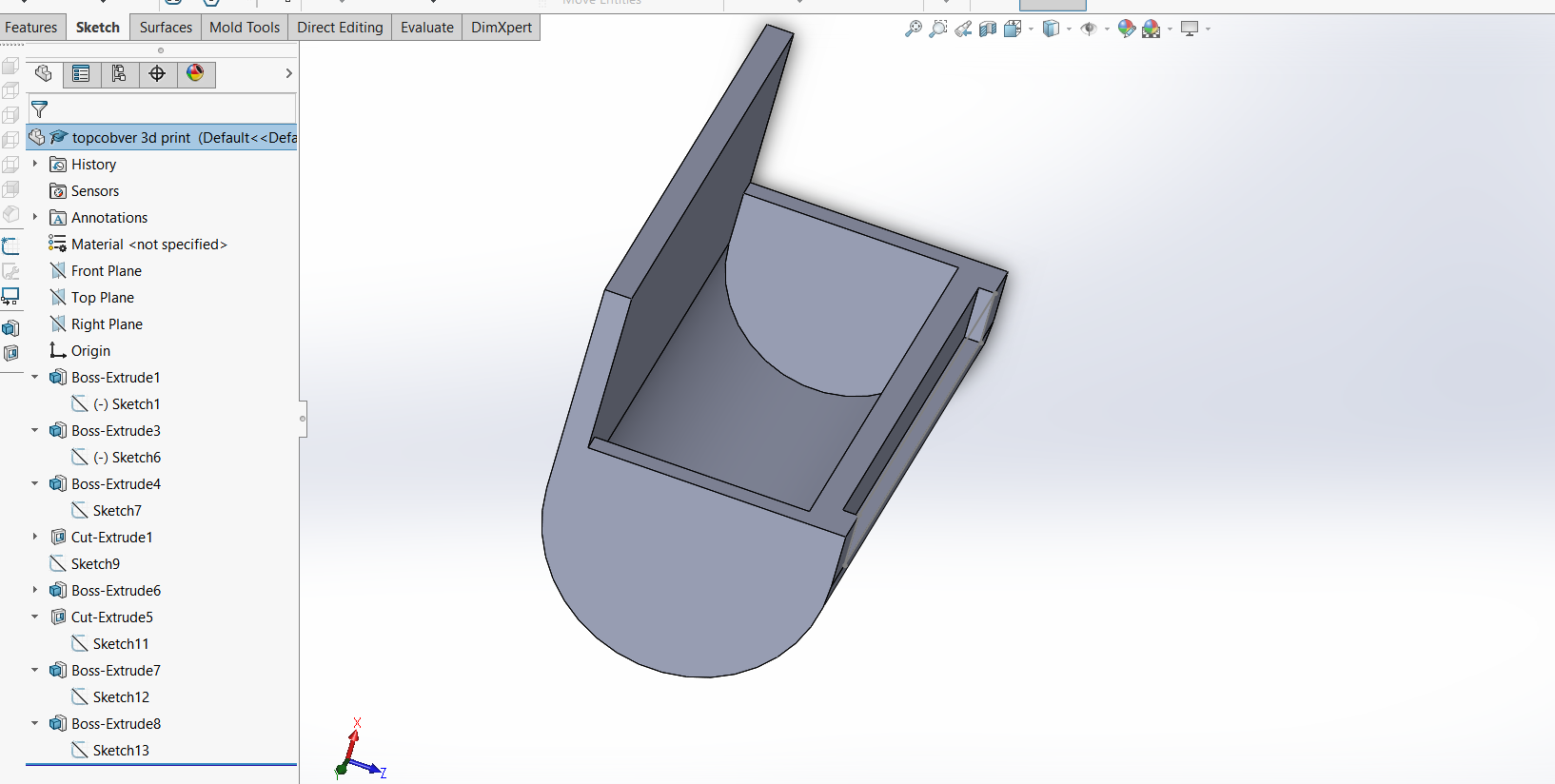Click the tree filter funnel icon
Screen dimensions: 1555x784
click(x=39, y=108)
